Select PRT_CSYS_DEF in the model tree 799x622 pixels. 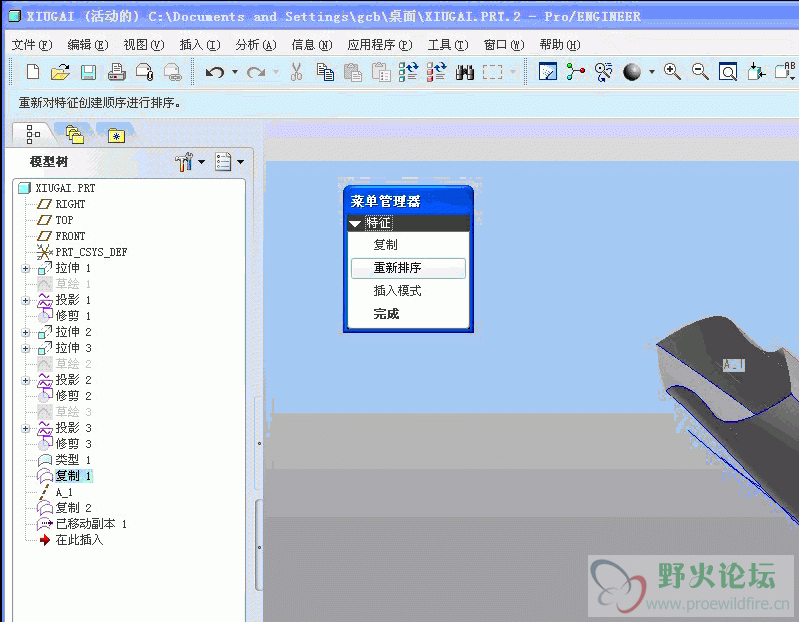[x=91, y=252]
